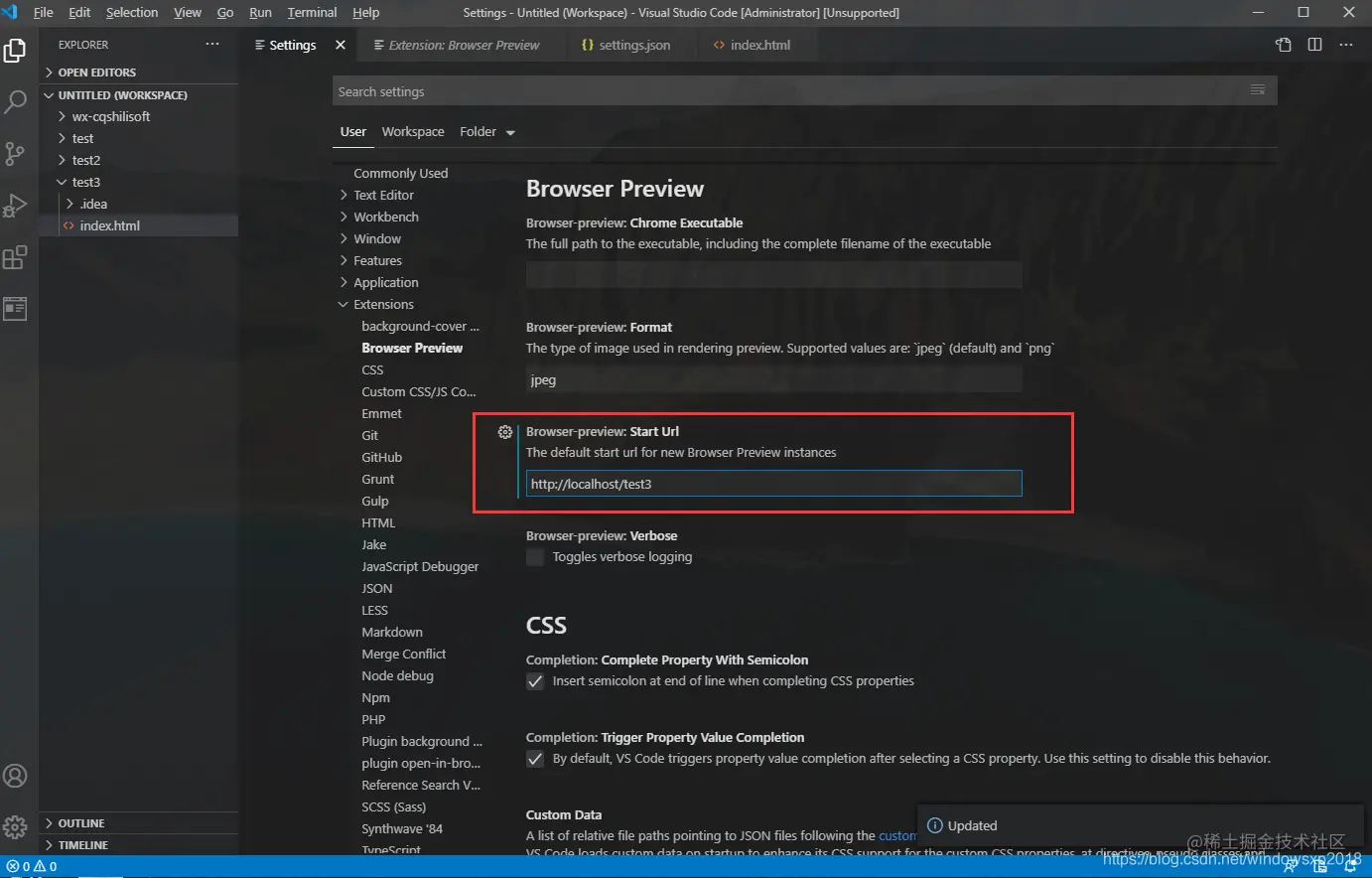
Task: Click the info icon in Updated notification
Action: coord(934,825)
